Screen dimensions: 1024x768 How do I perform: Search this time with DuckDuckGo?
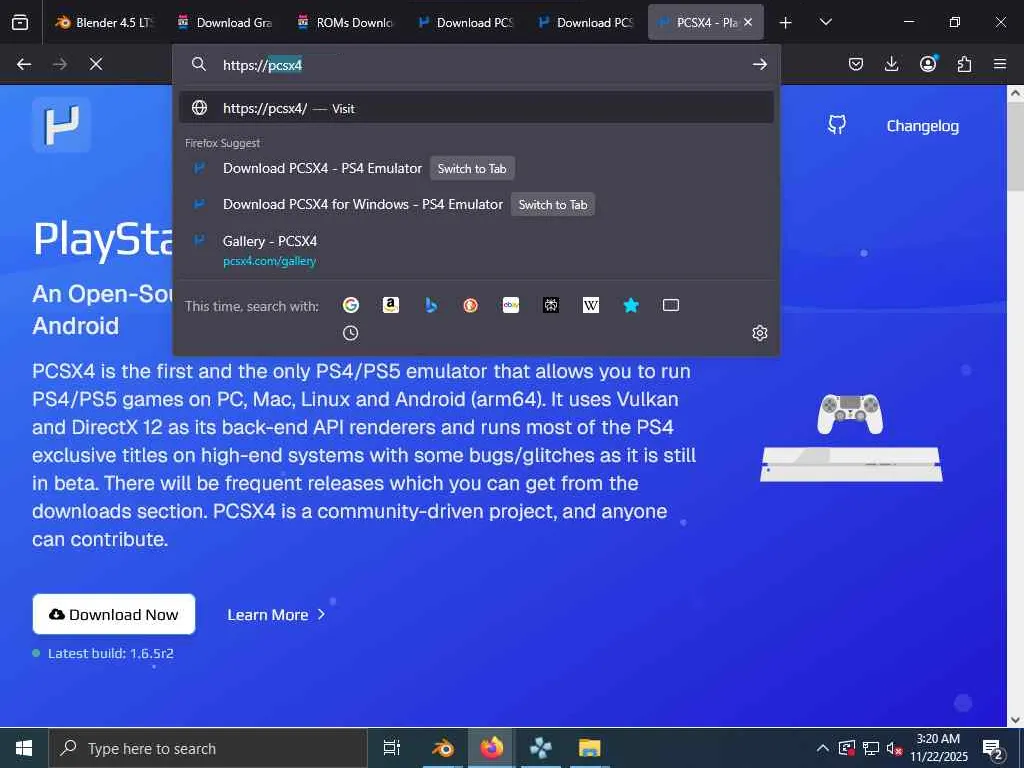[x=470, y=305]
